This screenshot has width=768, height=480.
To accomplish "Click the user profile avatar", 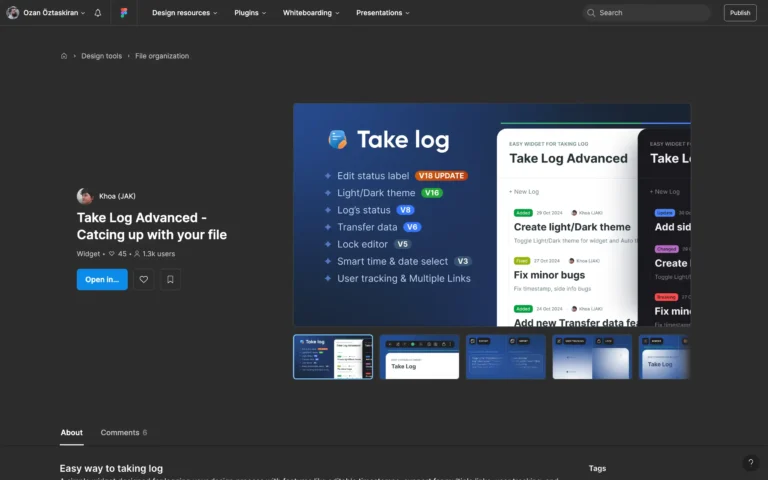I will [13, 13].
